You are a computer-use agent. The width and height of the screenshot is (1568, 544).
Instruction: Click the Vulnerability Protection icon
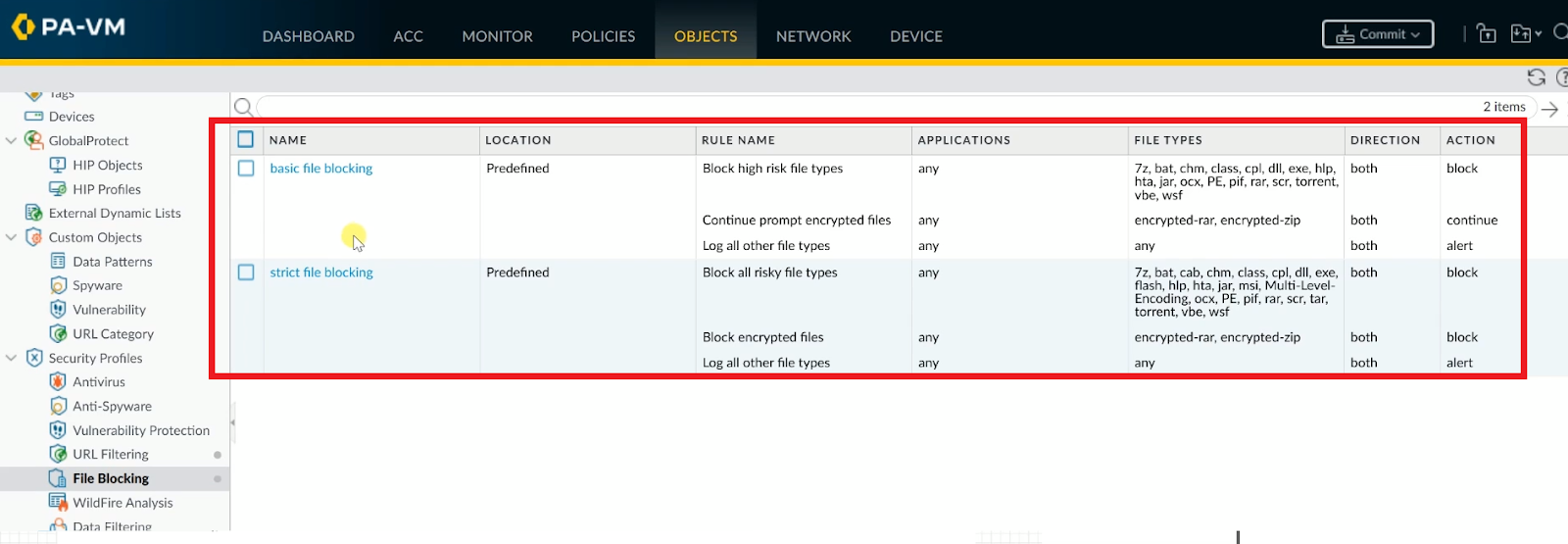tap(58, 430)
